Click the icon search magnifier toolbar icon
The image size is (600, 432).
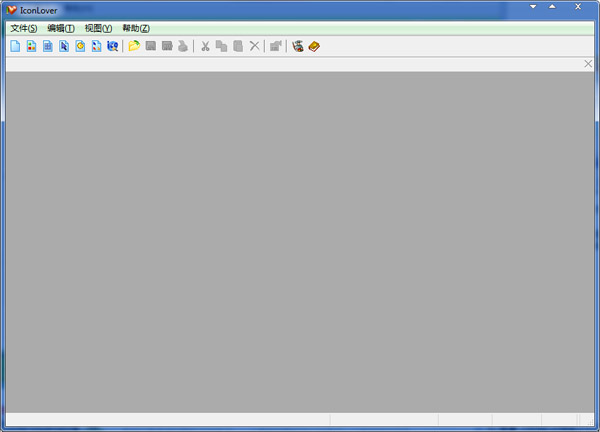coord(112,46)
